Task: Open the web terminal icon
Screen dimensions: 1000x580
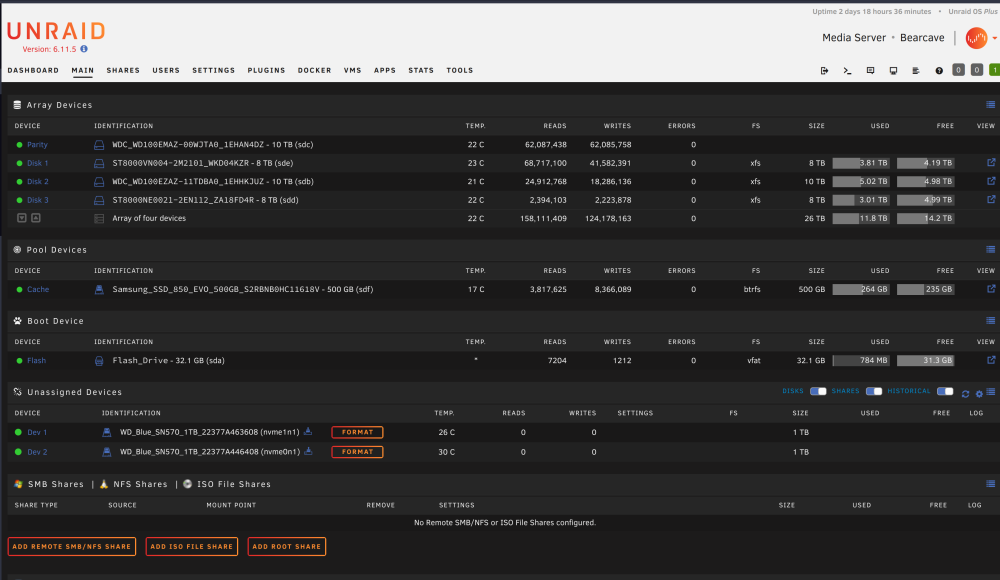Action: (847, 71)
